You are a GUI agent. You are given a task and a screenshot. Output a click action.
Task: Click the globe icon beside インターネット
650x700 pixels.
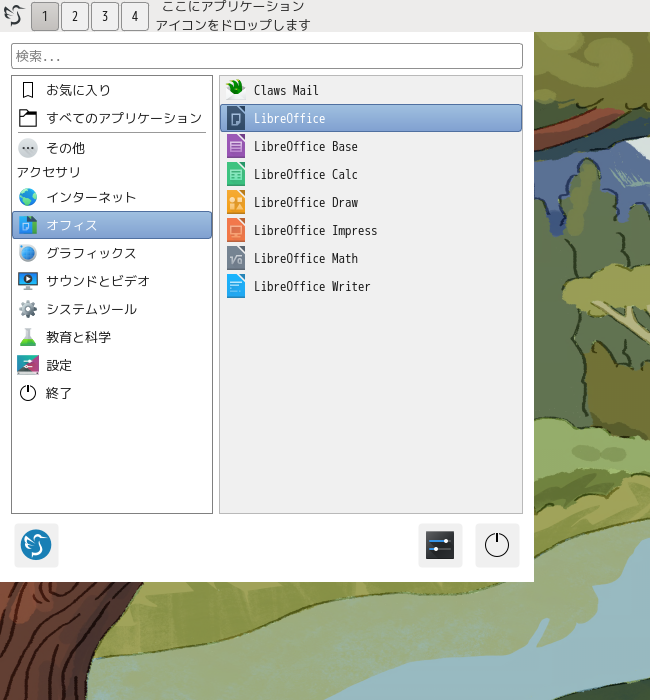pyautogui.click(x=28, y=197)
